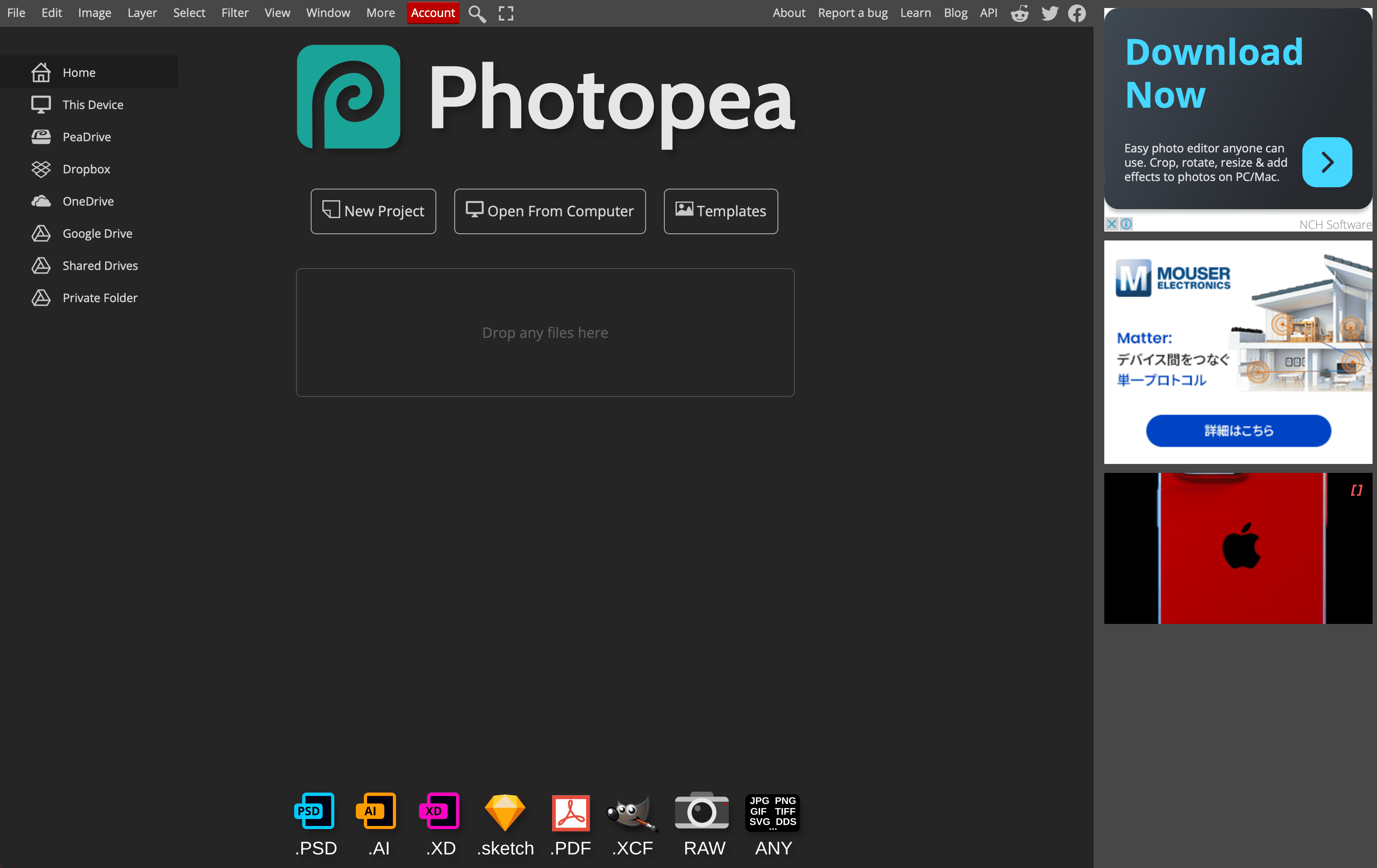
Task: Click the New Project button
Action: [373, 211]
